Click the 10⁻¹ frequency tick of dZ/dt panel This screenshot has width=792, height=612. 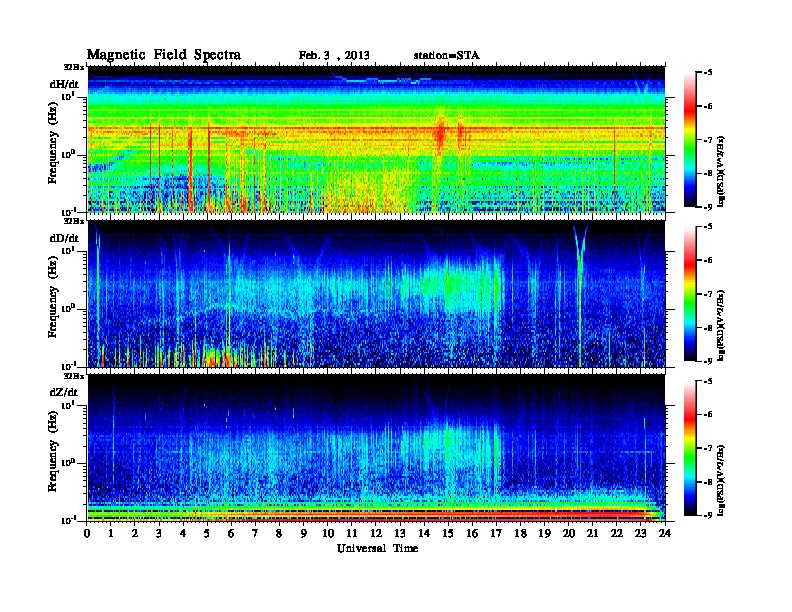pos(68,520)
